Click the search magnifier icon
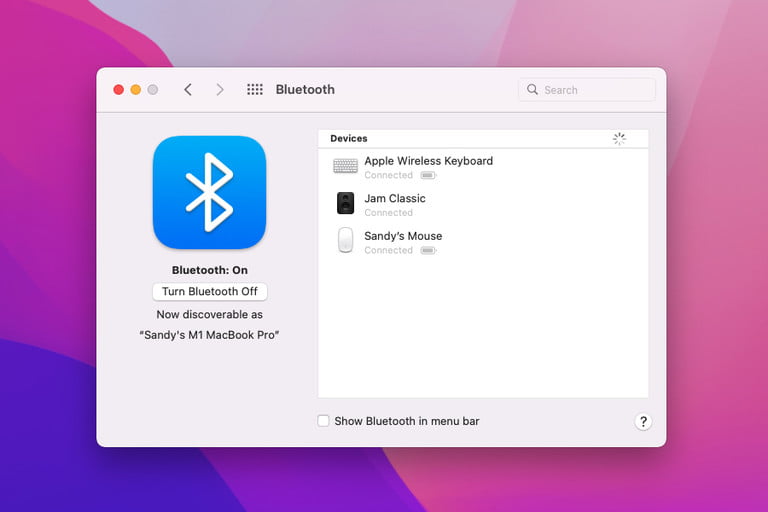 coord(532,89)
